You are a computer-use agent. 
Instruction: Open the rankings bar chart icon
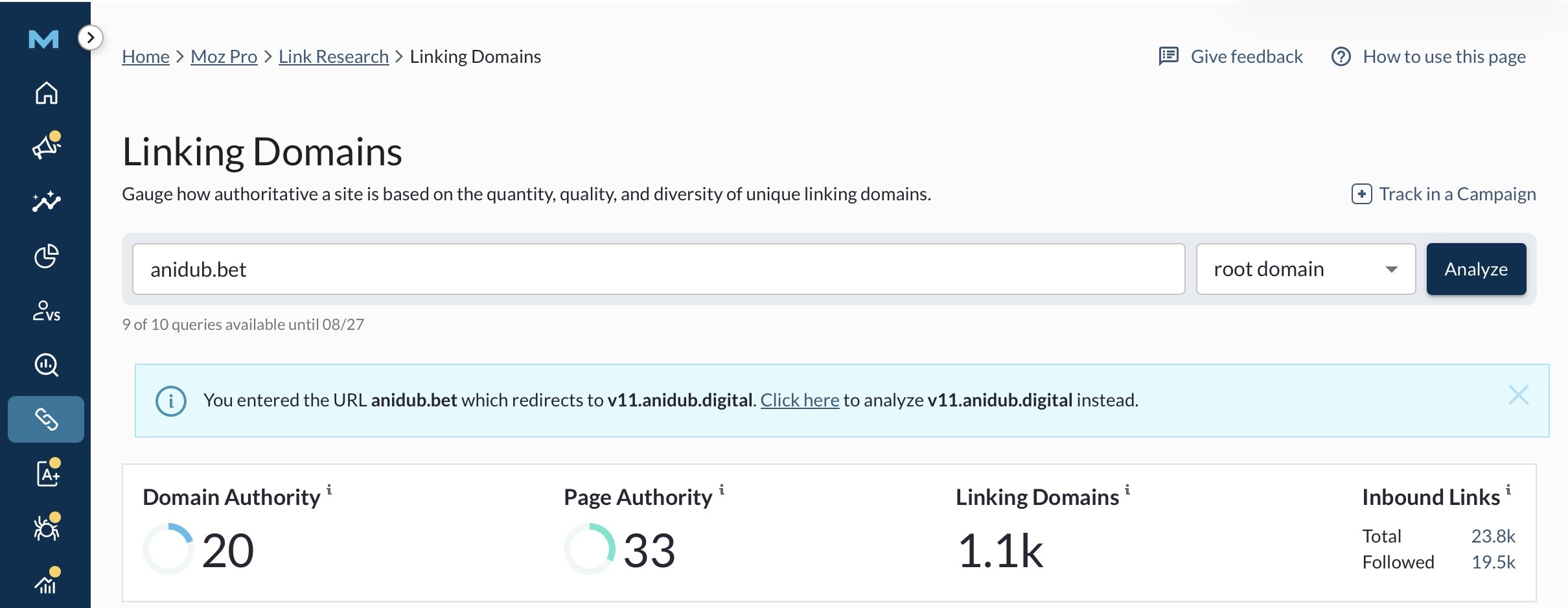47,581
